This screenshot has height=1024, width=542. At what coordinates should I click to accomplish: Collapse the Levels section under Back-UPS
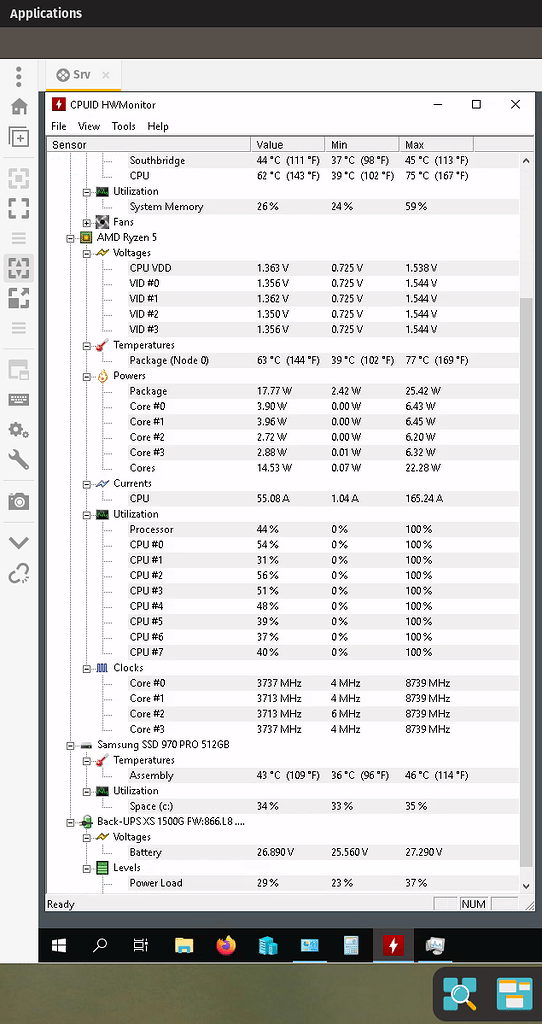point(87,868)
